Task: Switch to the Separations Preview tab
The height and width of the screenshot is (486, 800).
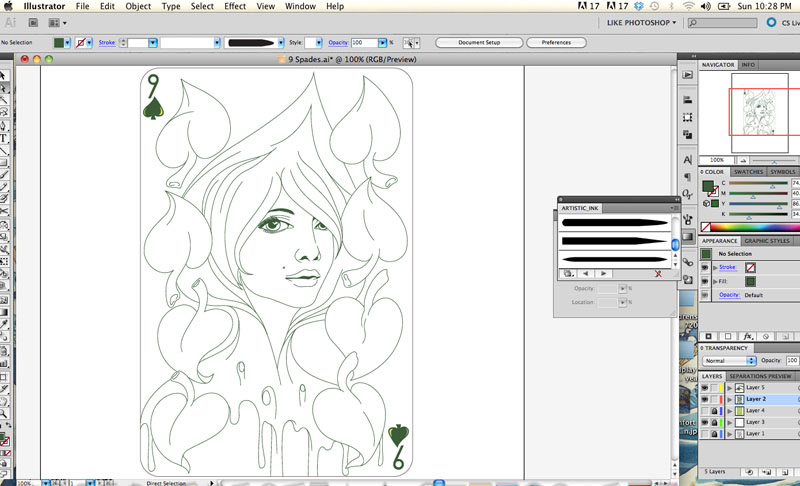Action: pyautogui.click(x=760, y=376)
